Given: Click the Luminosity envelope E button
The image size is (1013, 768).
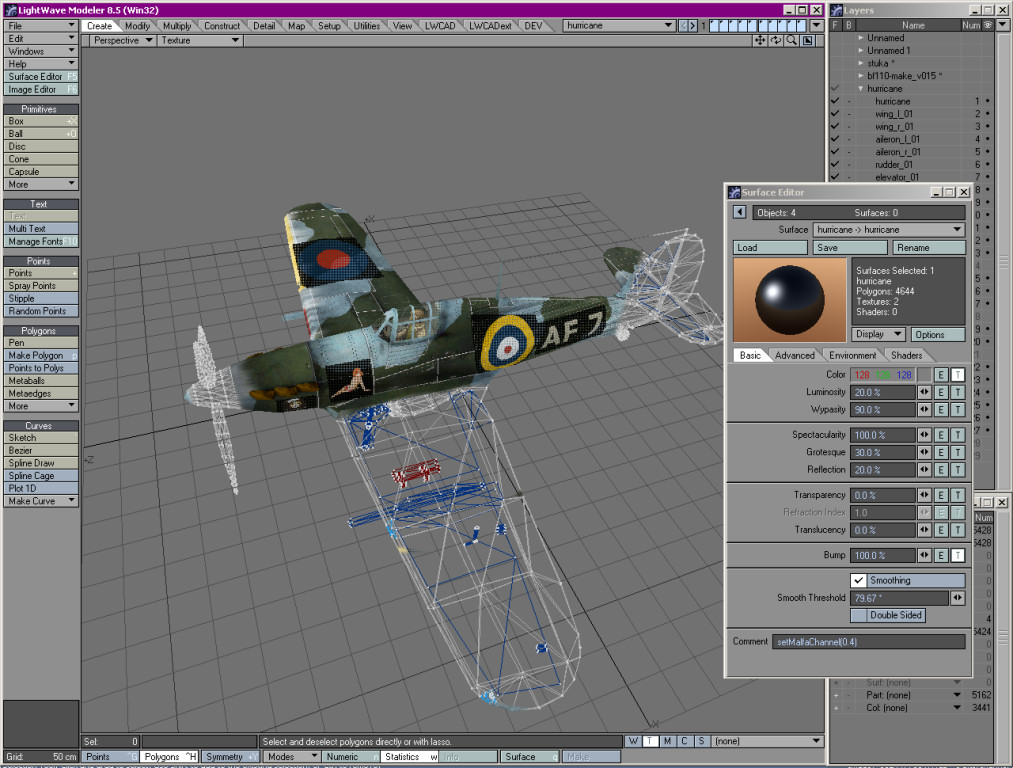Looking at the screenshot, I should [941, 392].
